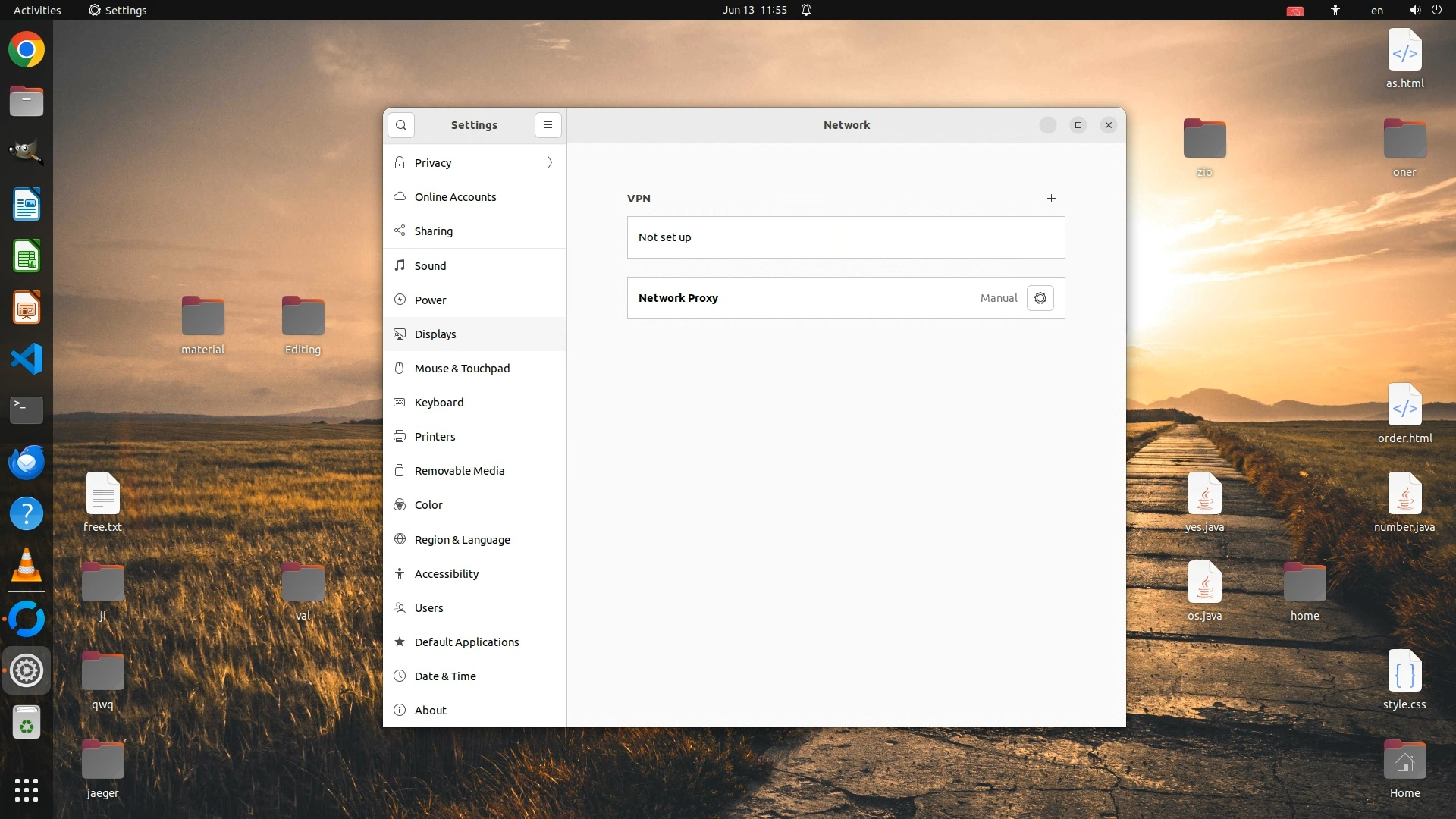Open Network Proxy settings gear

pos(1040,298)
